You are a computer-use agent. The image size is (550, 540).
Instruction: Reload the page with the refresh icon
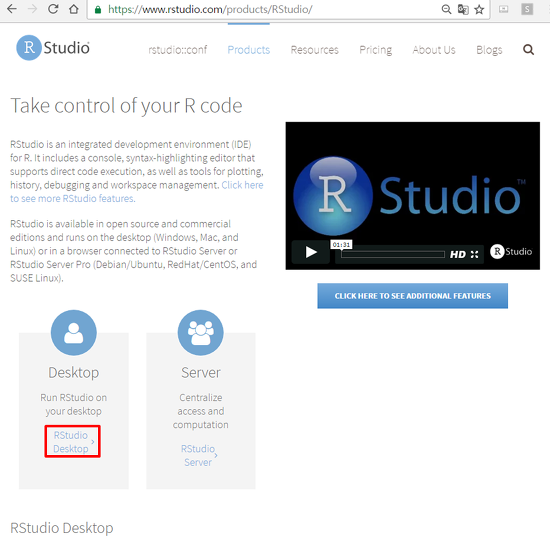click(53, 9)
